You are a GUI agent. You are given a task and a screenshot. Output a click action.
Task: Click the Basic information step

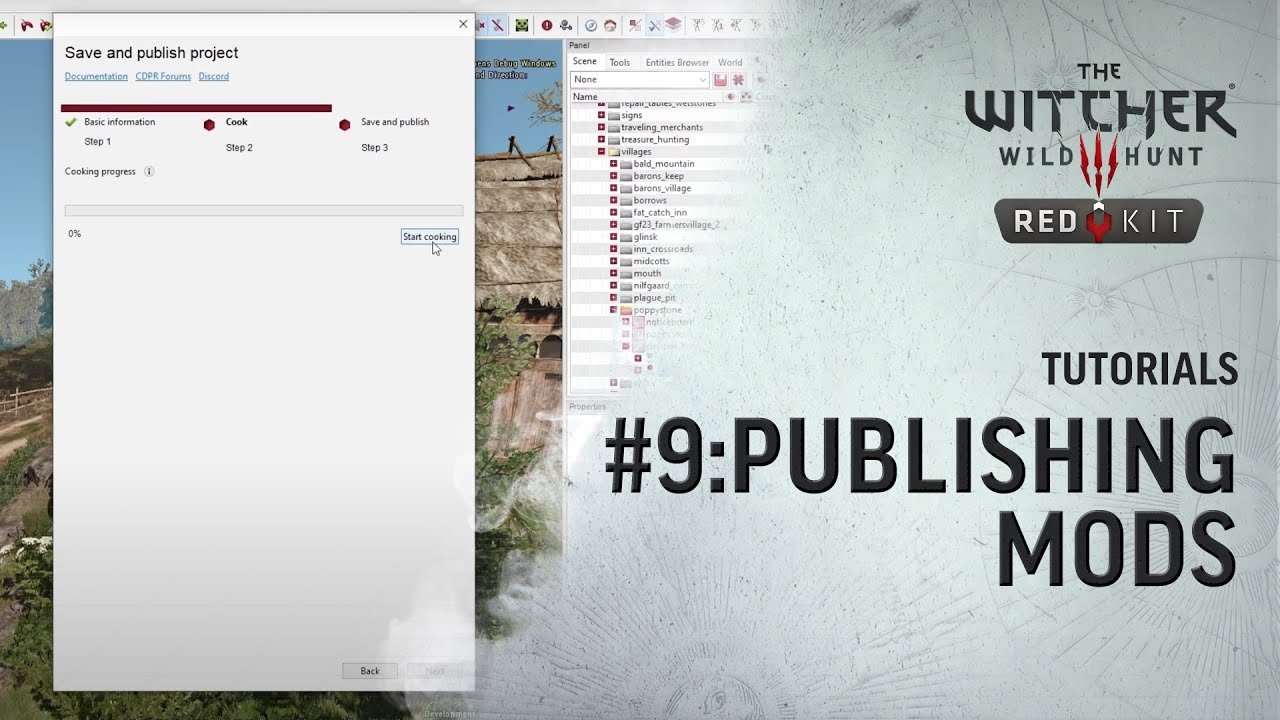(120, 122)
